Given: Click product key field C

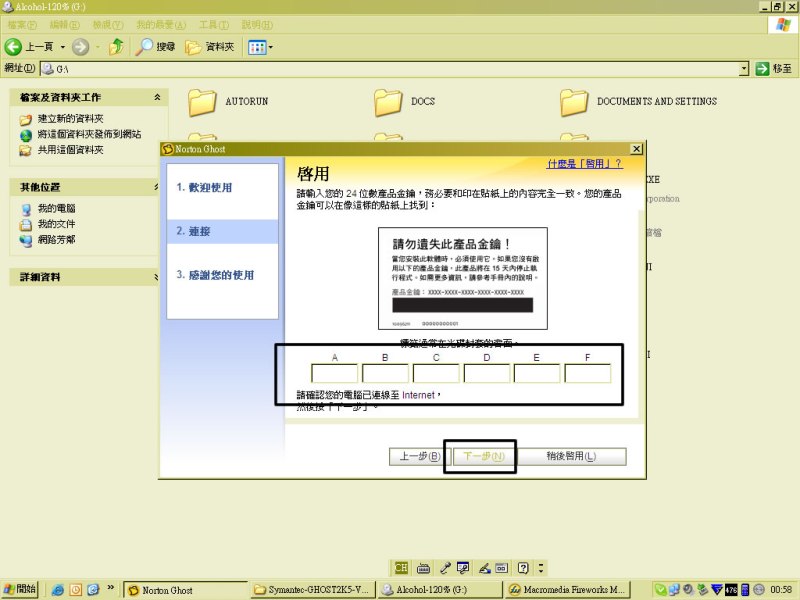Looking at the screenshot, I should click(436, 373).
